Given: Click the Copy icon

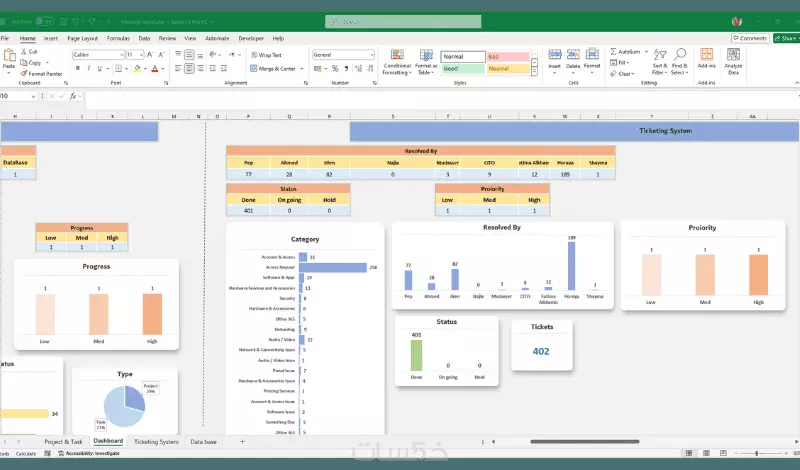Looking at the screenshot, I should (x=23, y=63).
